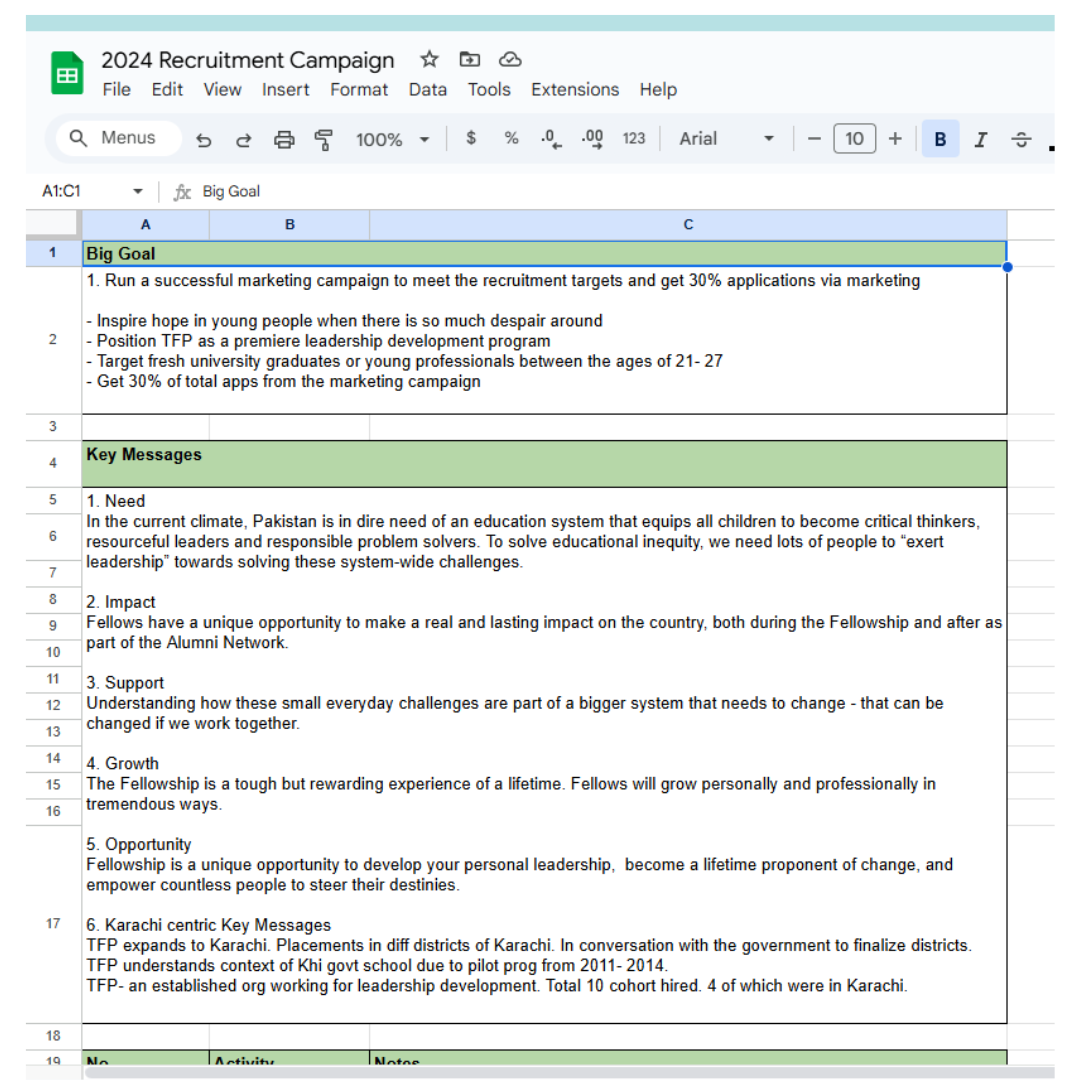Image resolution: width=1080 pixels, height=1080 pixels.
Task: Select row 18 header
Action: point(53,1036)
